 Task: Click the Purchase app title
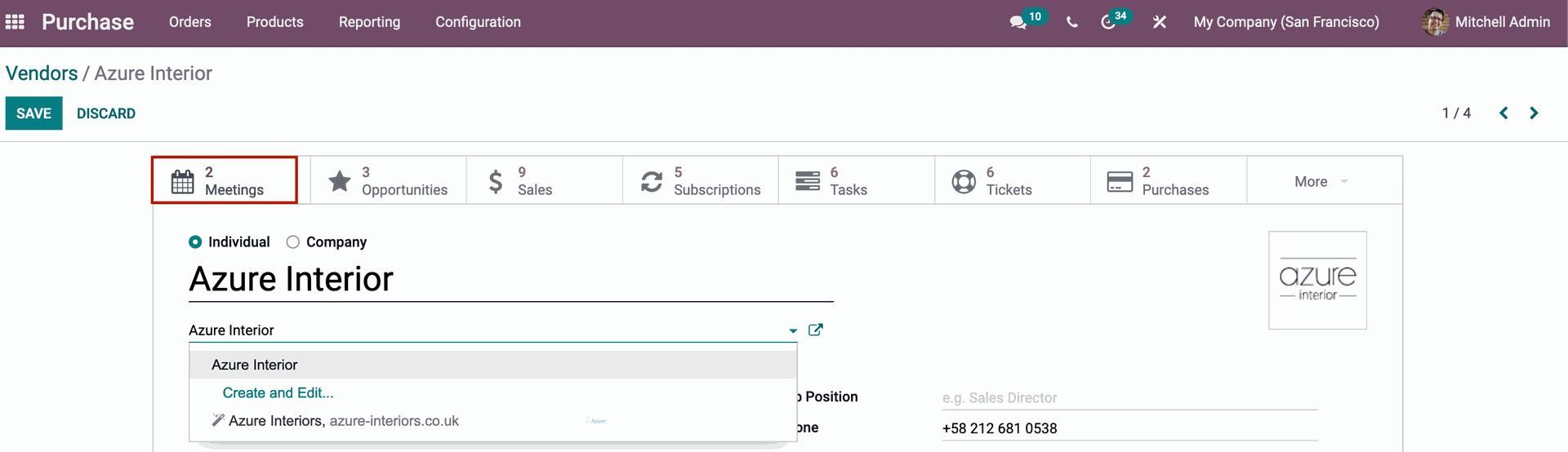(x=87, y=22)
